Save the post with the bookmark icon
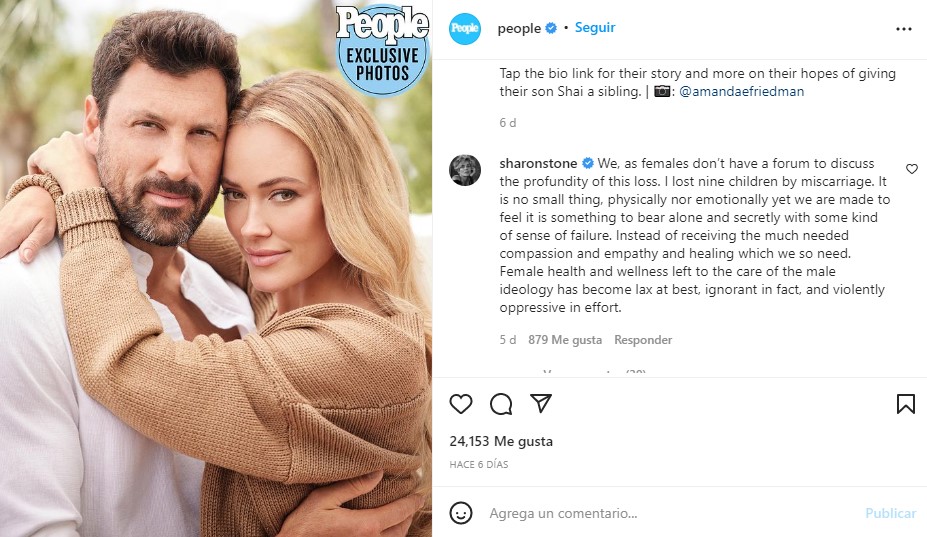 (905, 404)
